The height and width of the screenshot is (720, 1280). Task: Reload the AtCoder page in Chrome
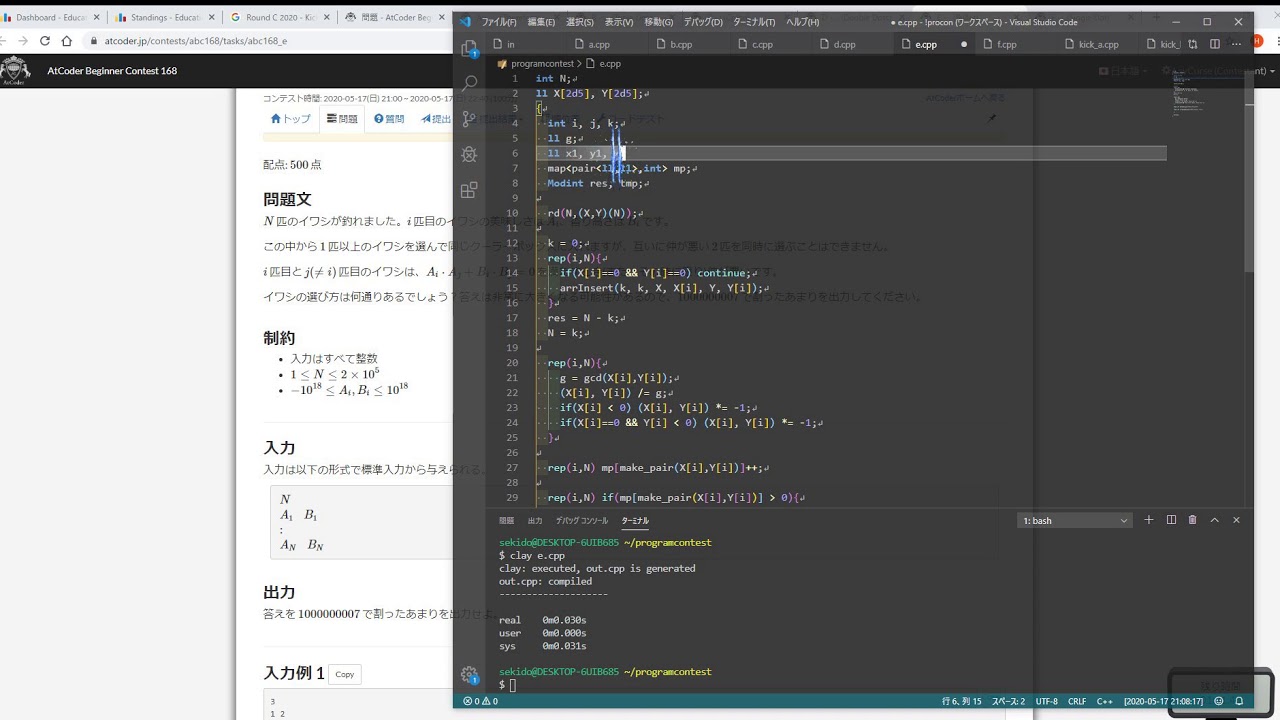pyautogui.click(x=45, y=41)
